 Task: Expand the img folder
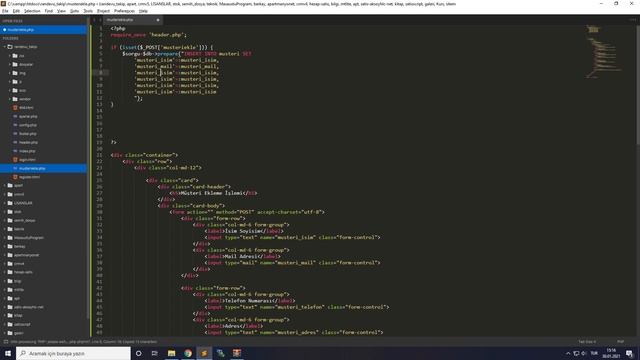(x=10, y=73)
